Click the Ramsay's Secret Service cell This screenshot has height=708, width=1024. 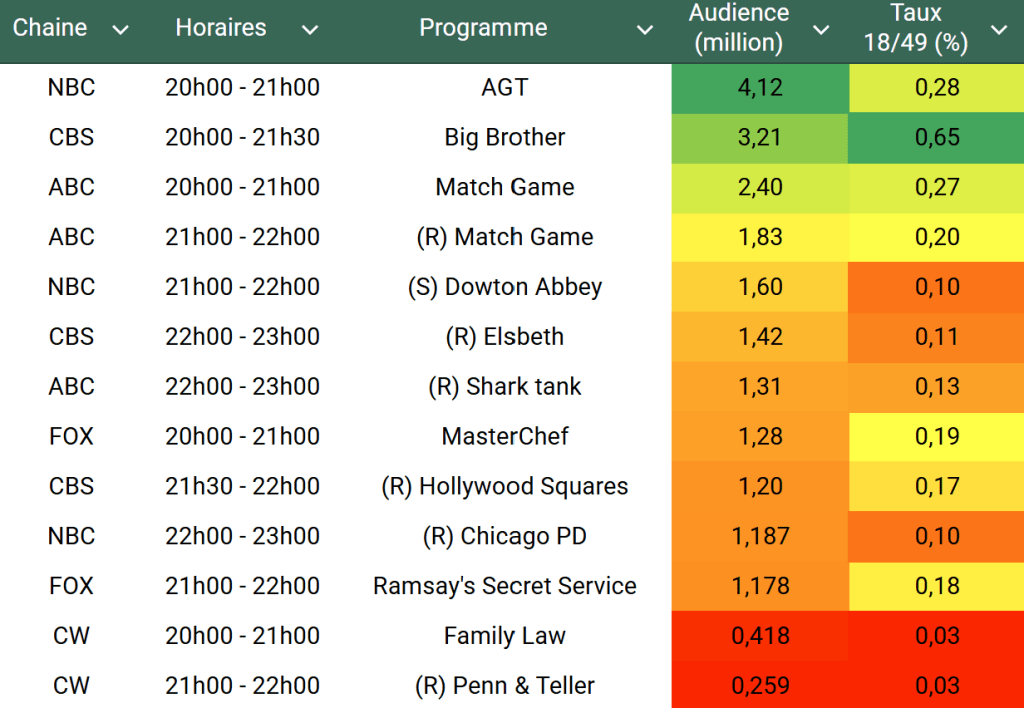click(x=505, y=586)
